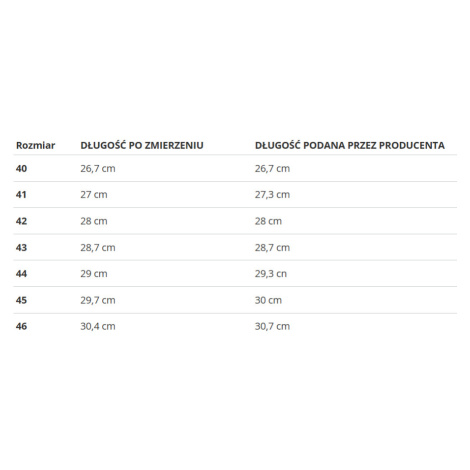Click size 45 row label

point(21,300)
